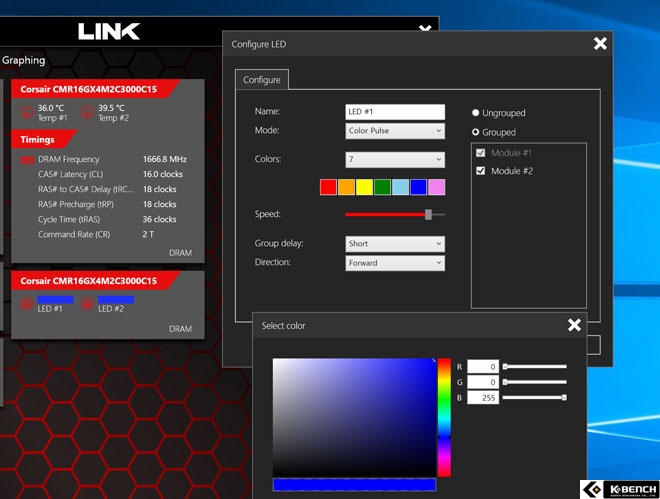This screenshot has width=660, height=499.
Task: Switch to the Configure tab
Action: (x=262, y=80)
